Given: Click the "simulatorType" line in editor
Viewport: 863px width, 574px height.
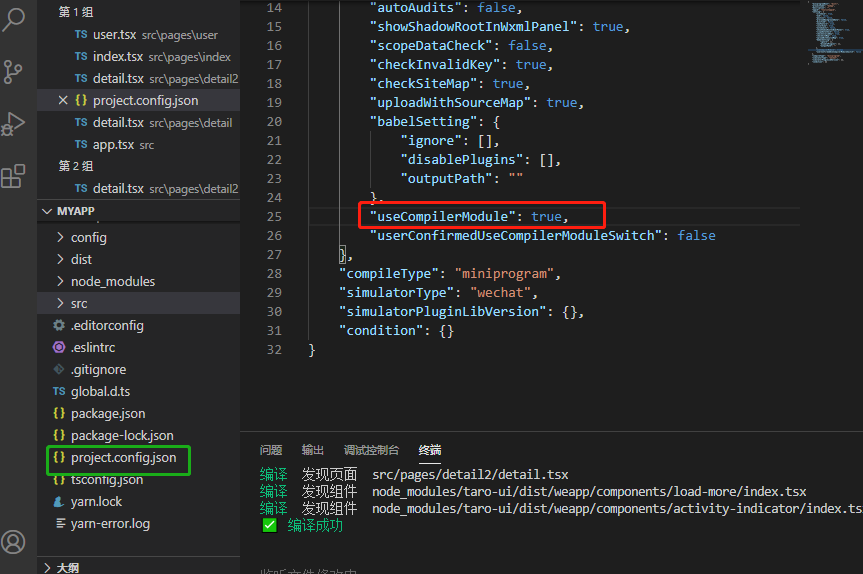Looking at the screenshot, I should click(x=438, y=292).
